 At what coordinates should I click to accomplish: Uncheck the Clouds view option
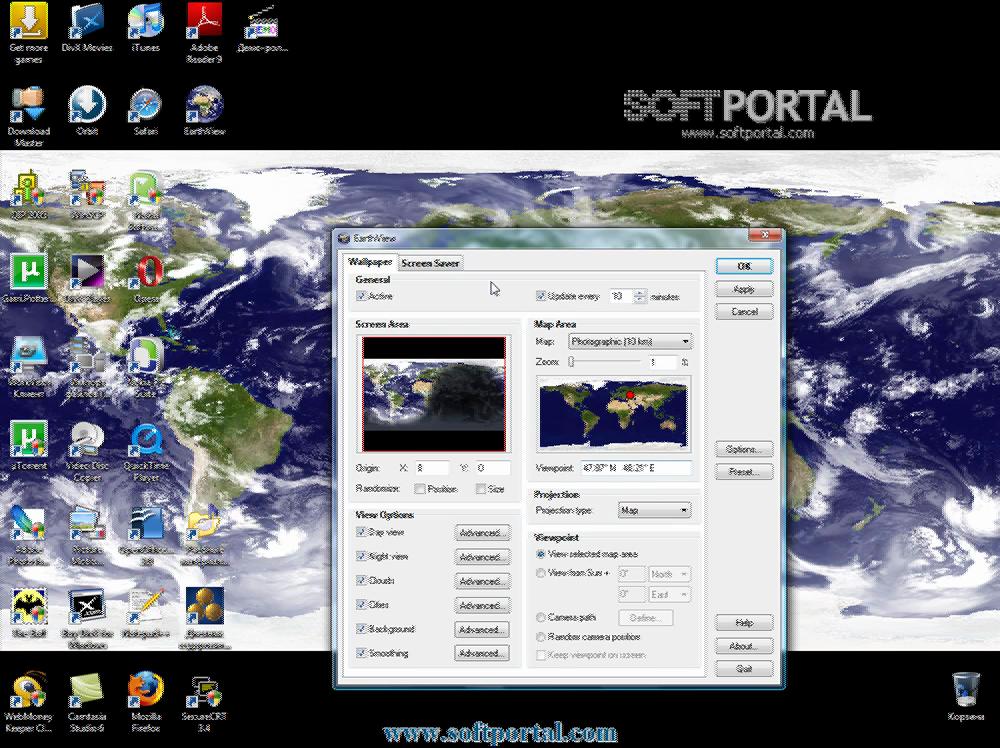(x=361, y=580)
